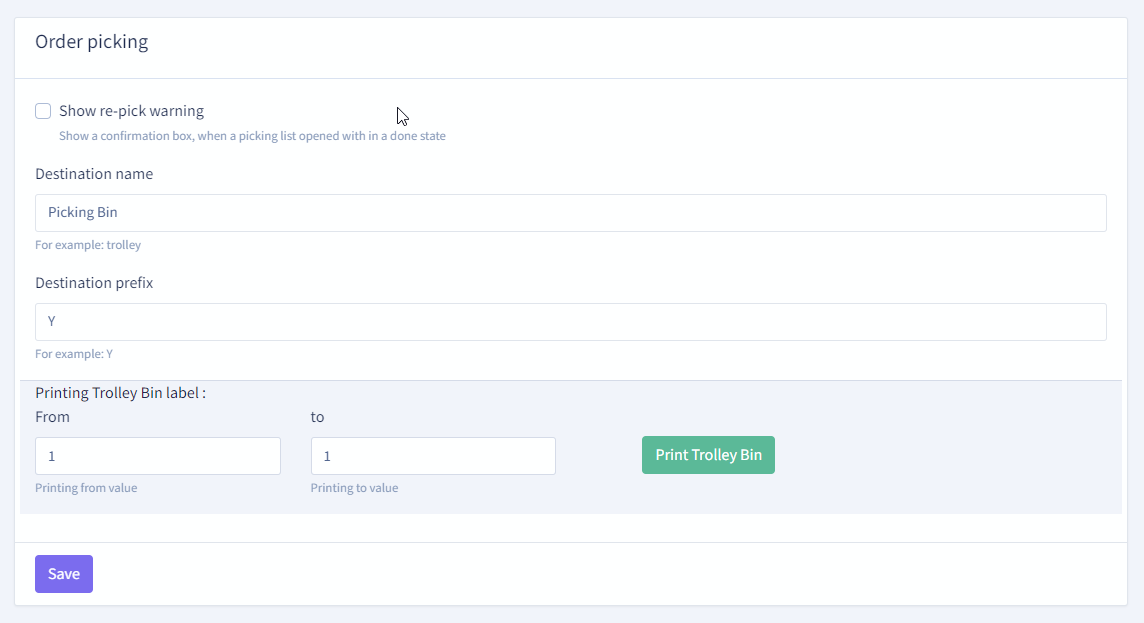Click the 'Destination name' field label

tap(94, 174)
